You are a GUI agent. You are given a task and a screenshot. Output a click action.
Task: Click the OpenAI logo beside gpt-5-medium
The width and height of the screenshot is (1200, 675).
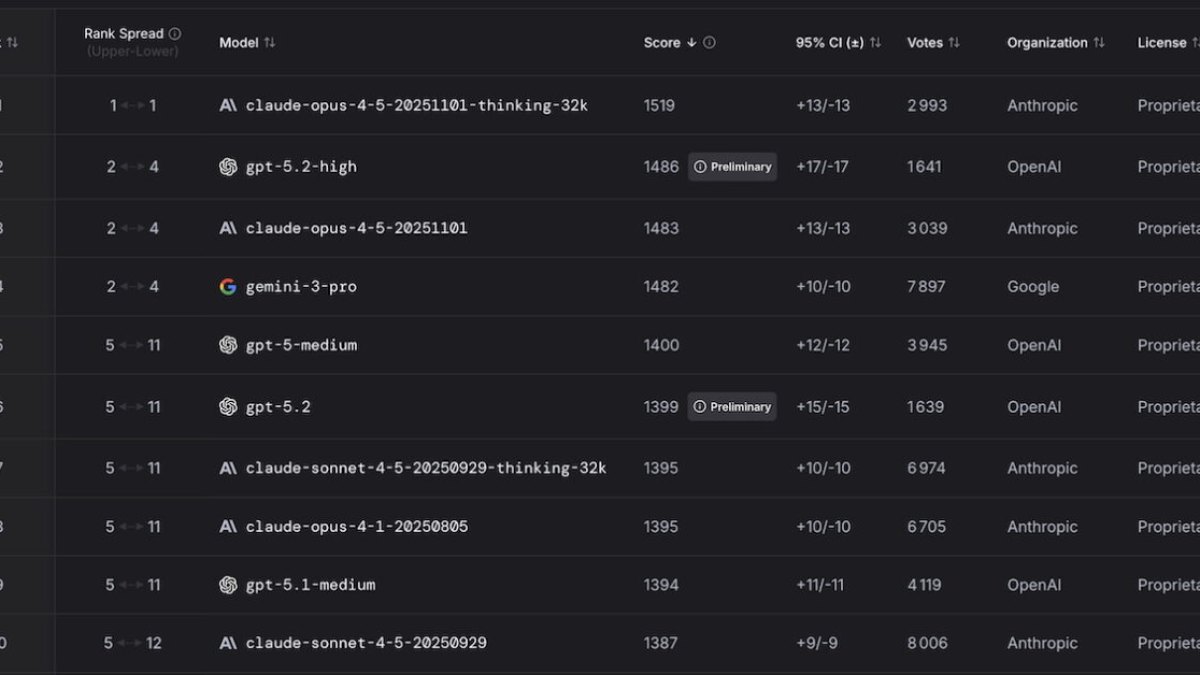pos(228,345)
